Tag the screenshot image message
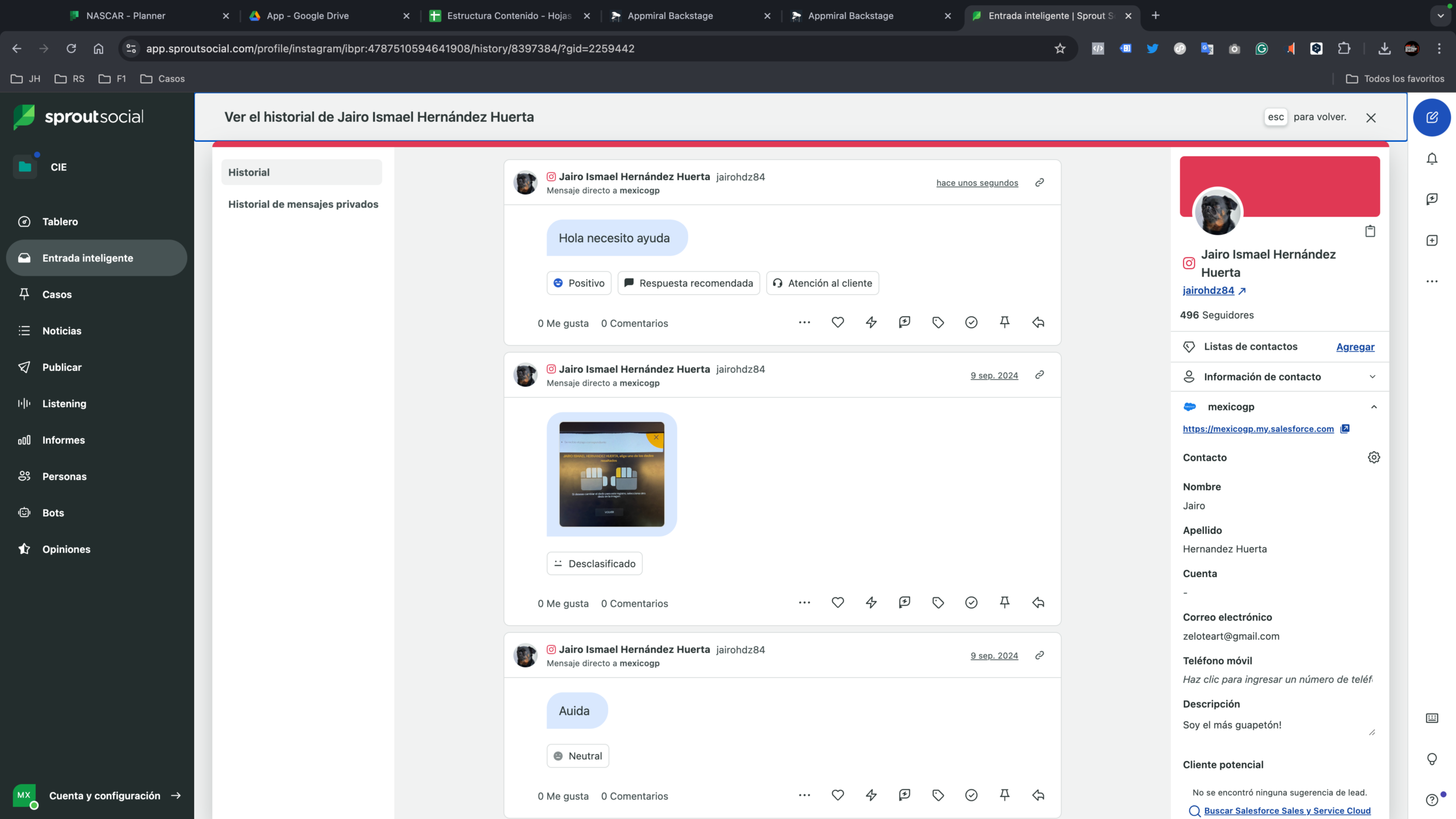 pyautogui.click(x=938, y=602)
